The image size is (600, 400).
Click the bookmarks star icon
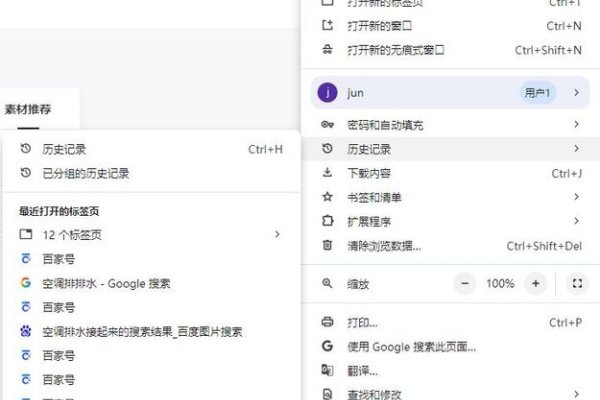pos(327,197)
